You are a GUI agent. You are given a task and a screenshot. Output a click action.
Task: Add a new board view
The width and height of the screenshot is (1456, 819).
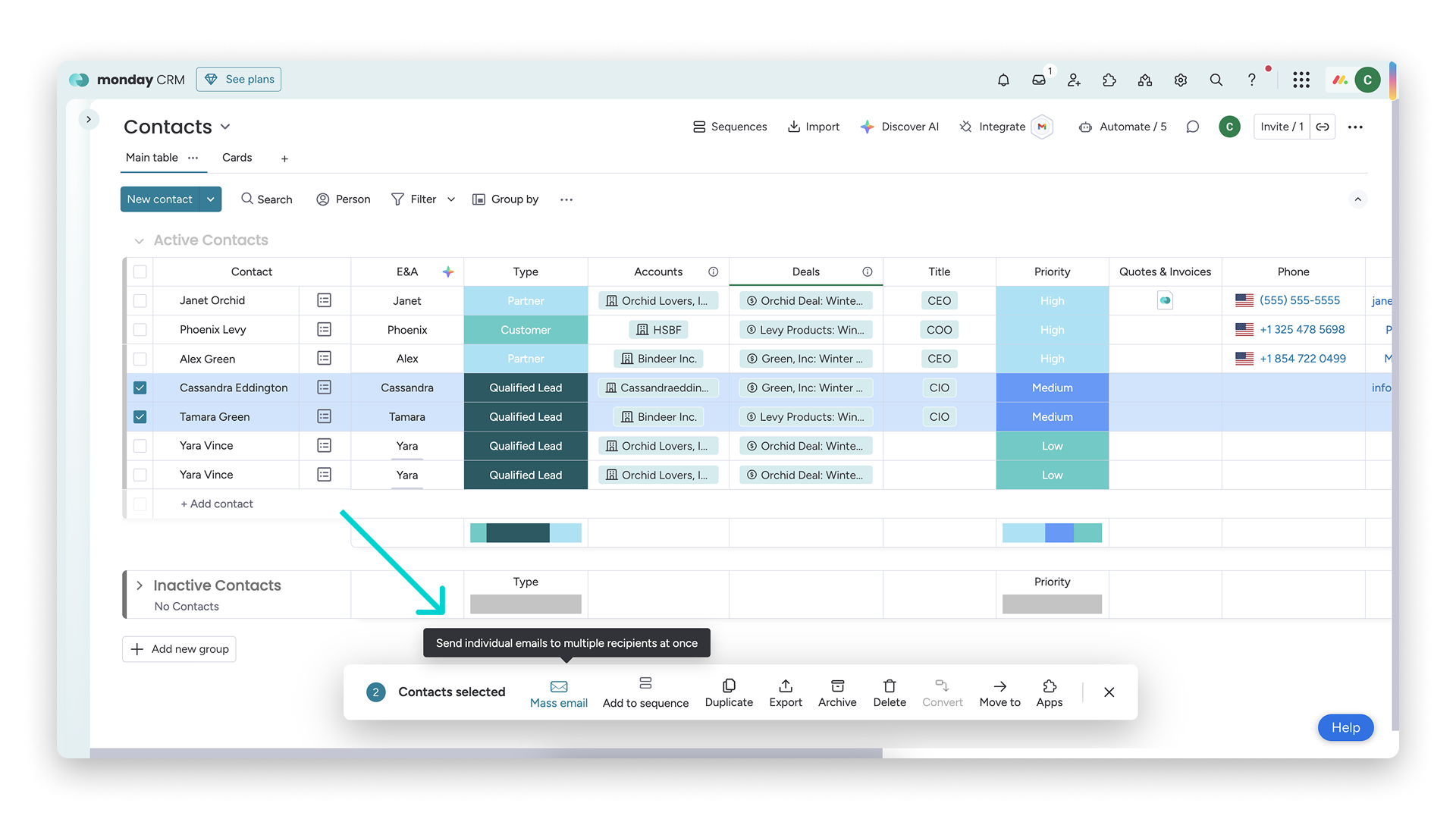284,158
